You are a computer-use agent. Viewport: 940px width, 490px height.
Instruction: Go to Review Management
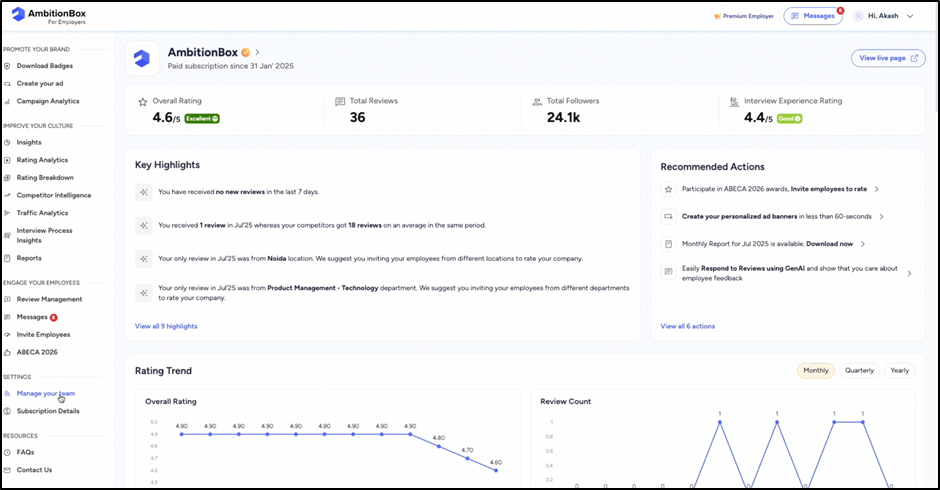[x=49, y=299]
